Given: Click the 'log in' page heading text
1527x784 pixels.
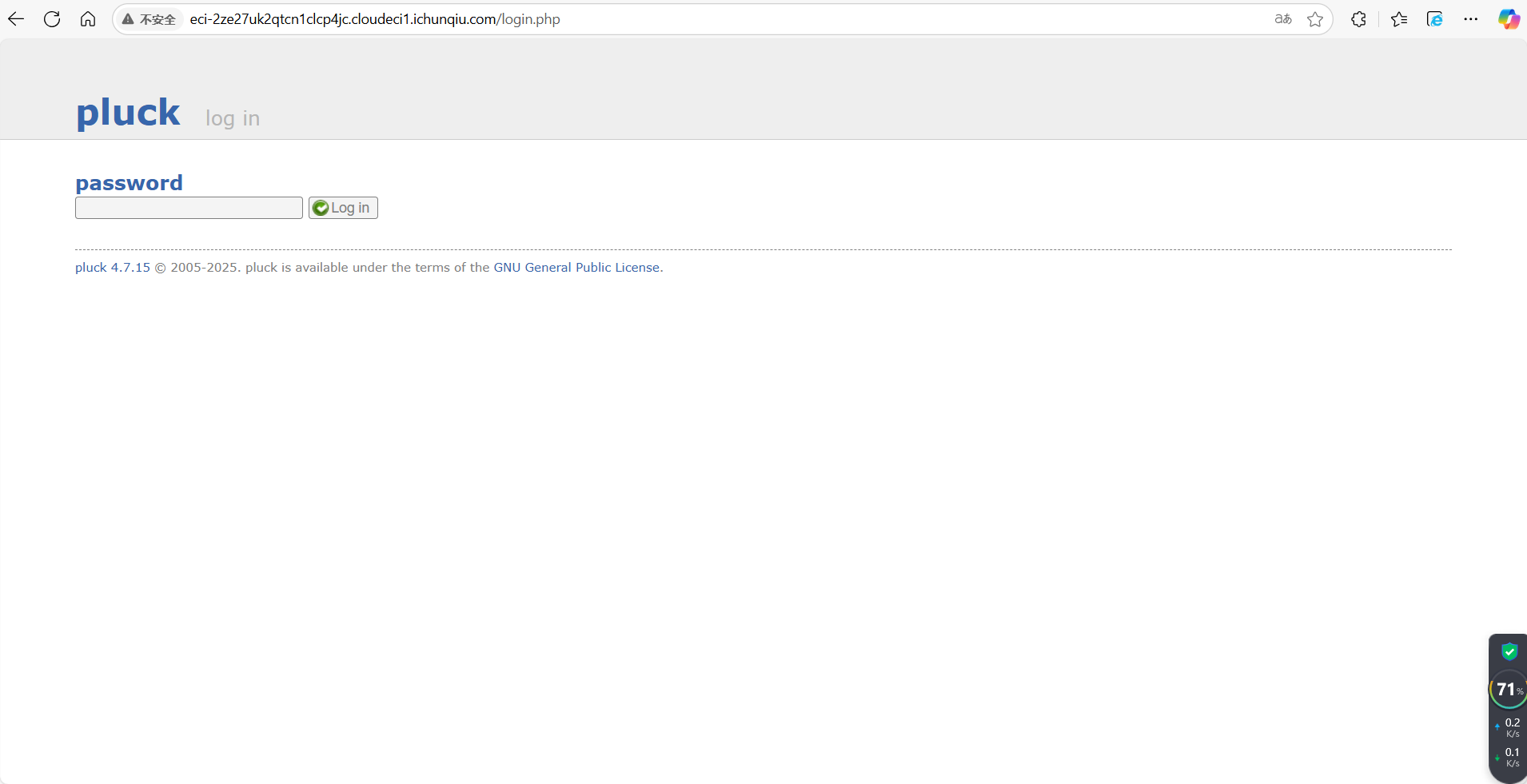Looking at the screenshot, I should (233, 118).
